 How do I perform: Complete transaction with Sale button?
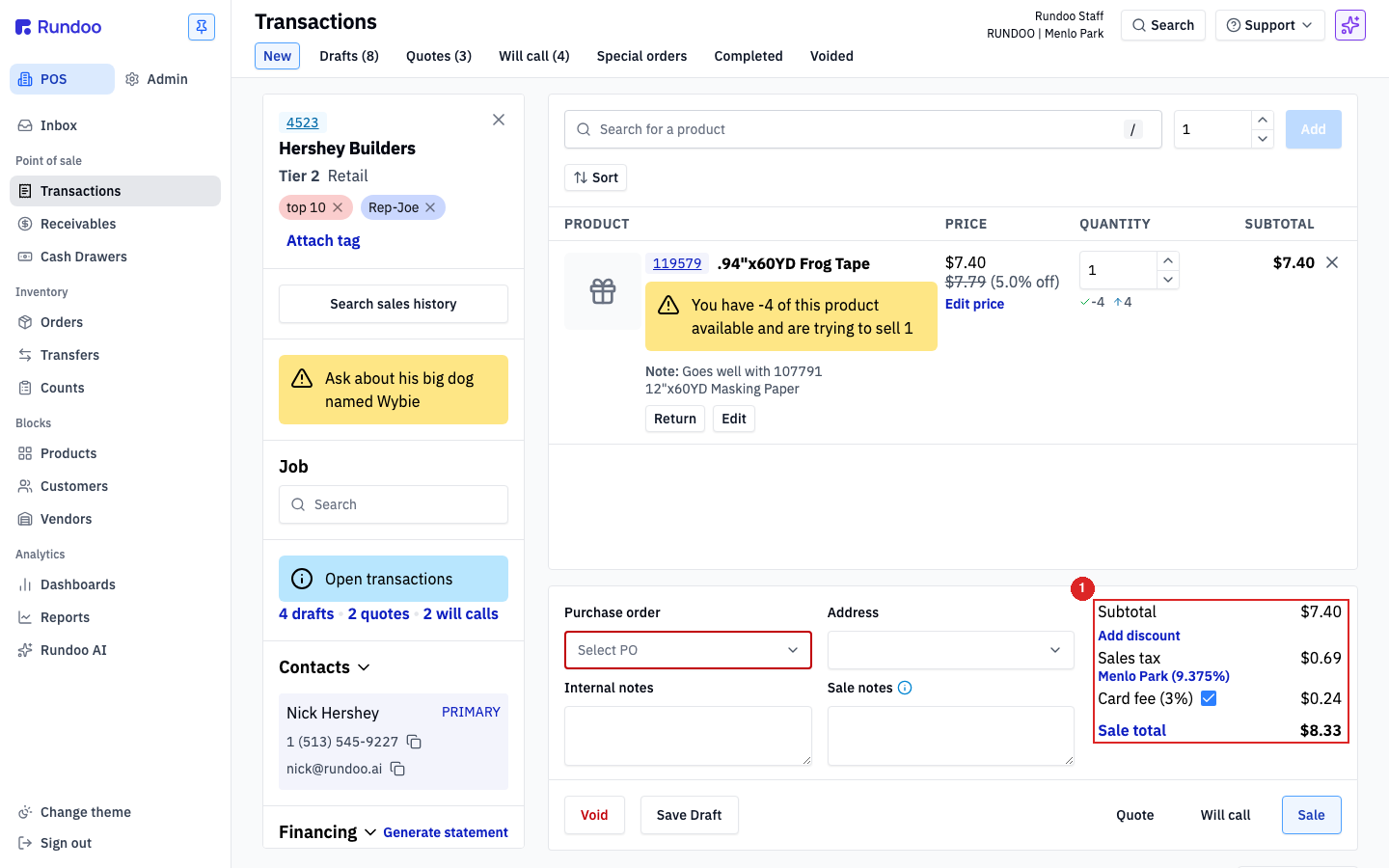[x=1311, y=815]
